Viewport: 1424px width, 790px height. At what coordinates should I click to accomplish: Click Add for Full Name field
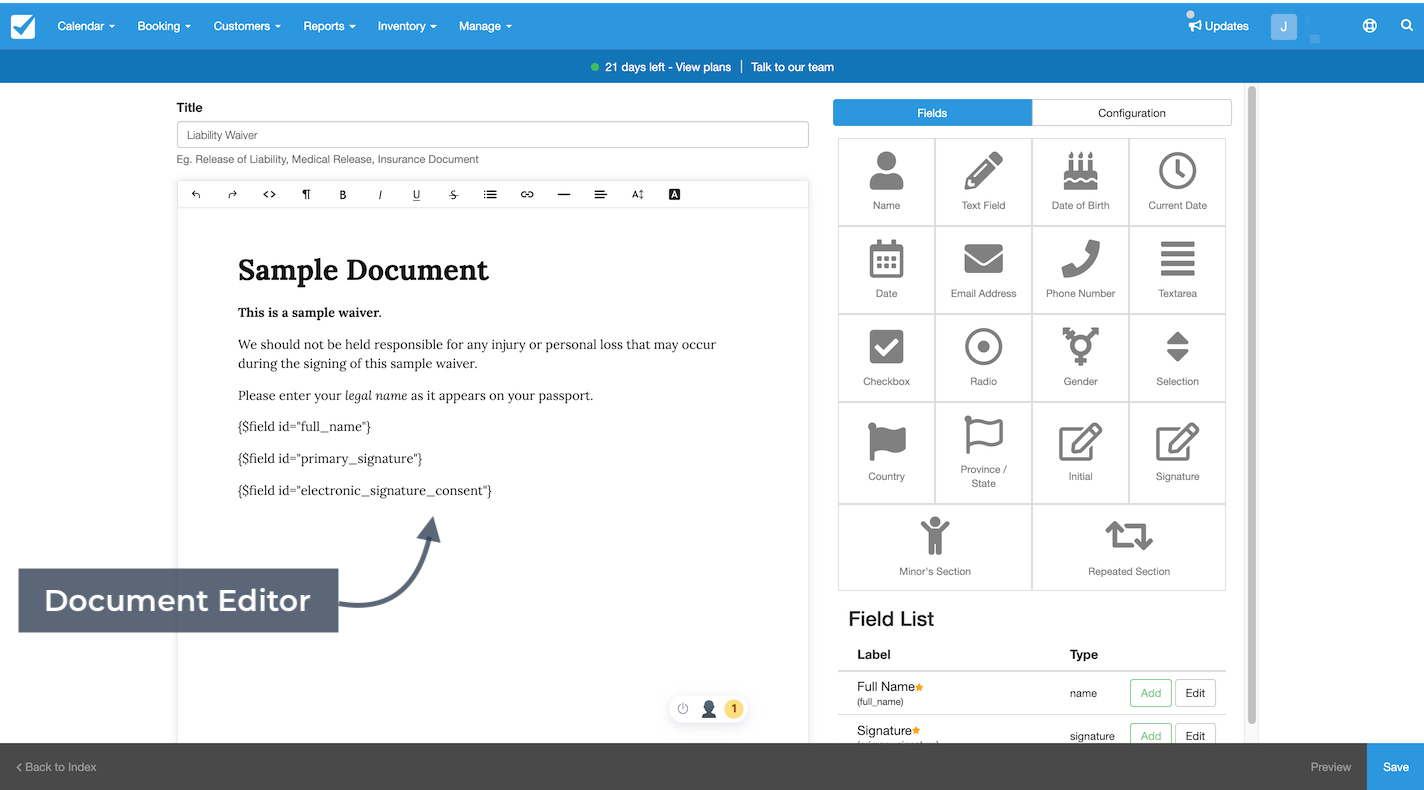point(1151,693)
